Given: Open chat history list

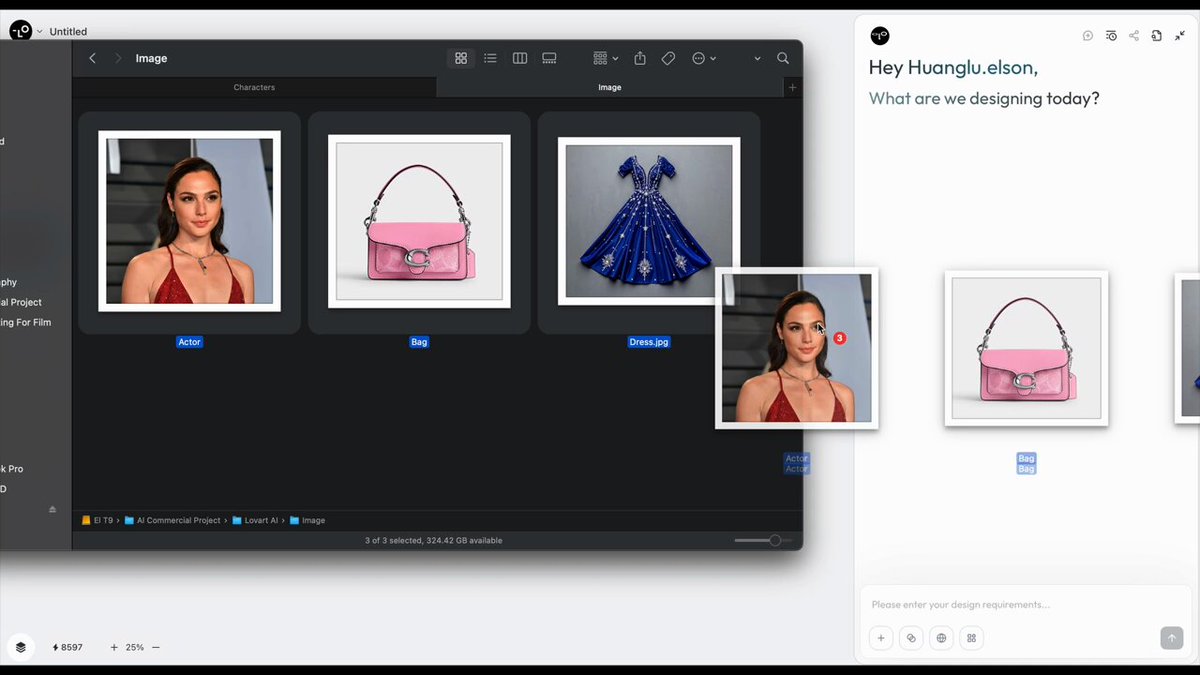Looking at the screenshot, I should tap(1111, 36).
